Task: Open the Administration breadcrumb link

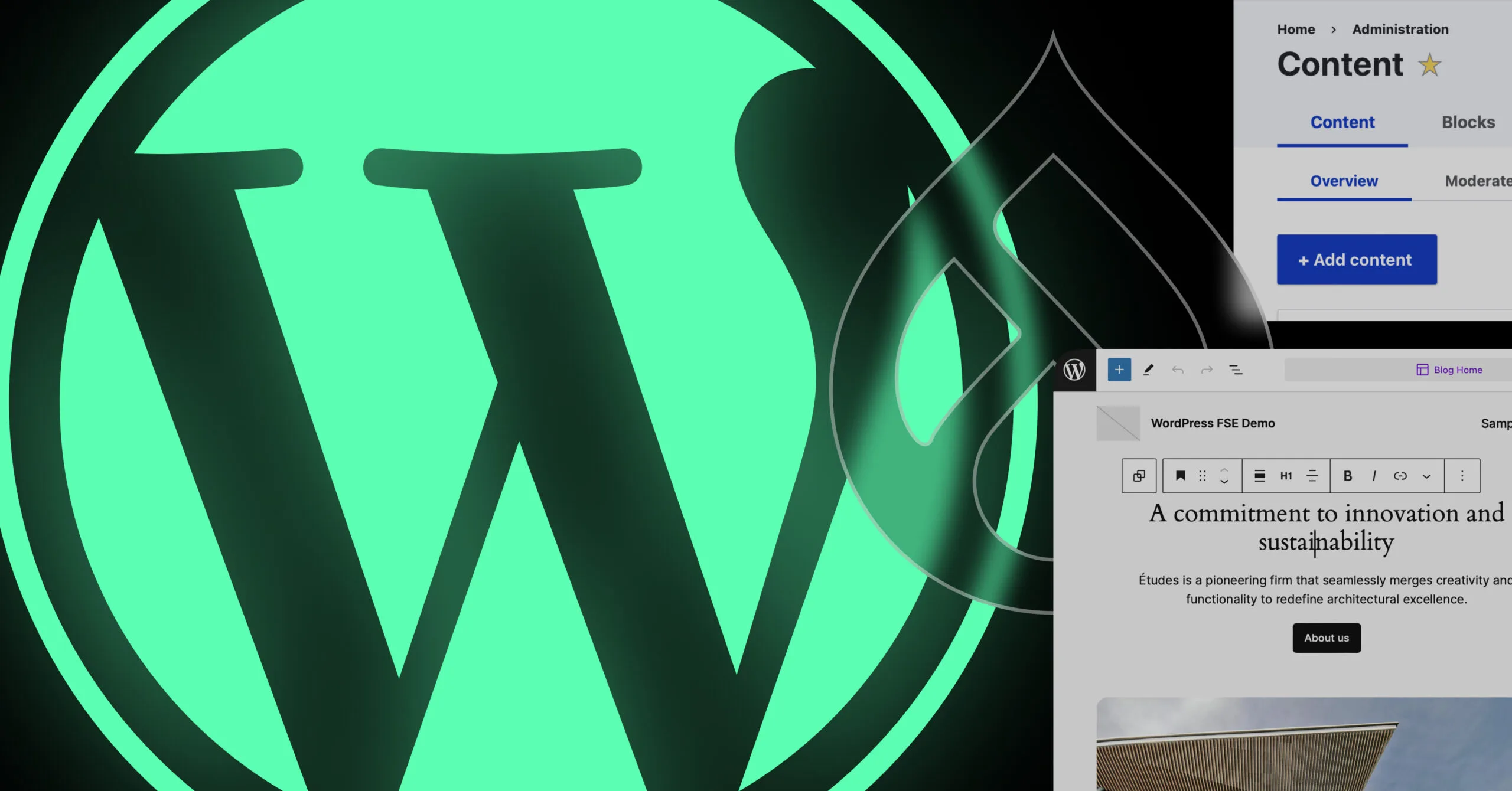Action: tap(1400, 30)
